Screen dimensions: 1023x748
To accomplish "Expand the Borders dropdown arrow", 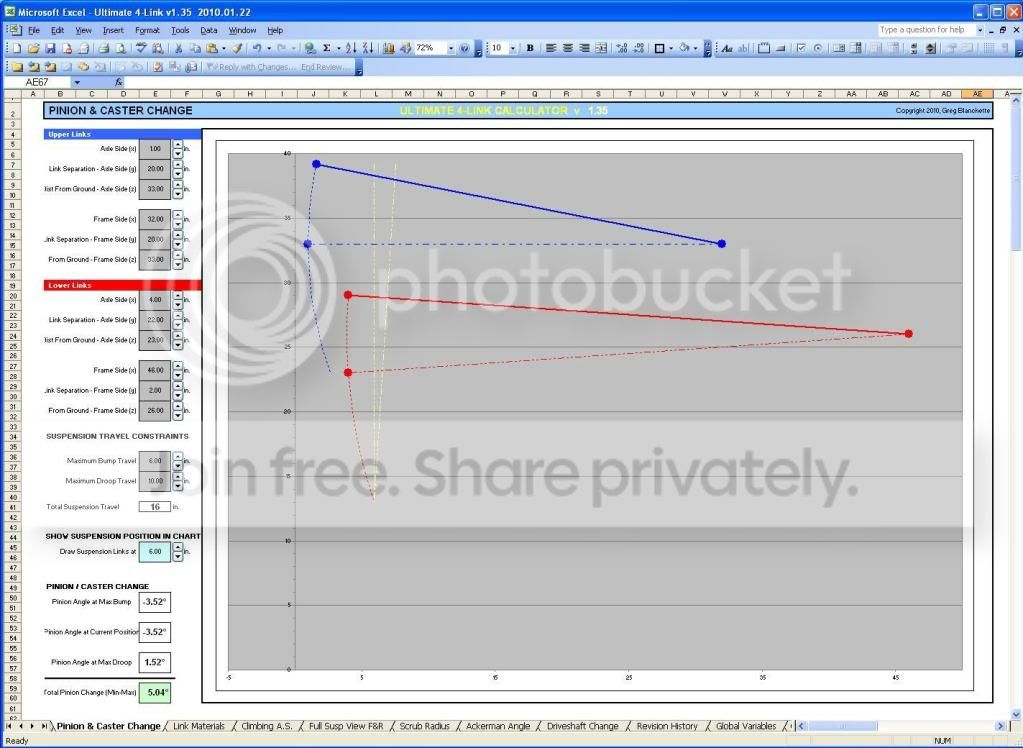I will tap(670, 48).
